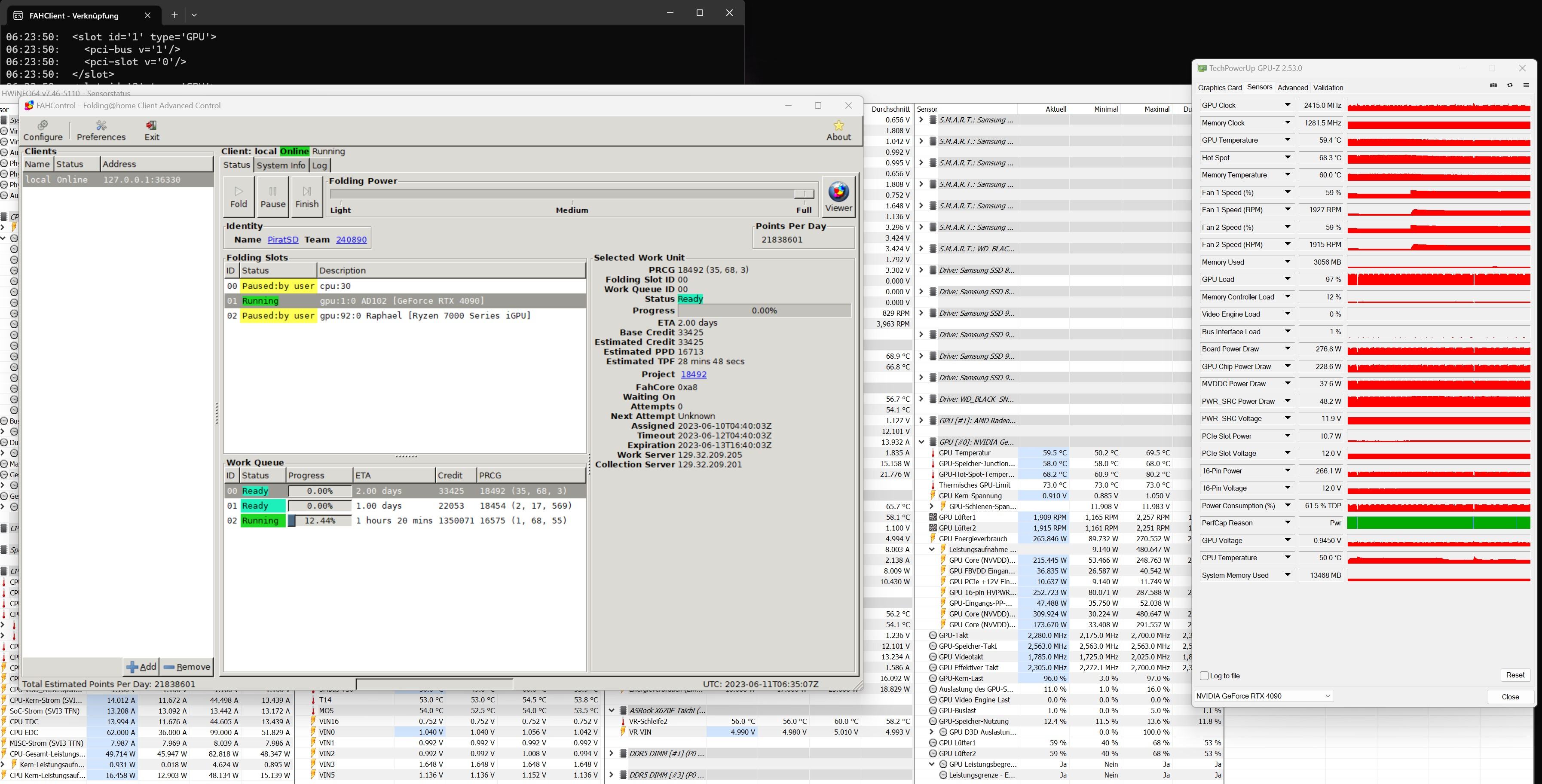Open the team 240890 link
Screen dimensions: 1542x784
351,239
